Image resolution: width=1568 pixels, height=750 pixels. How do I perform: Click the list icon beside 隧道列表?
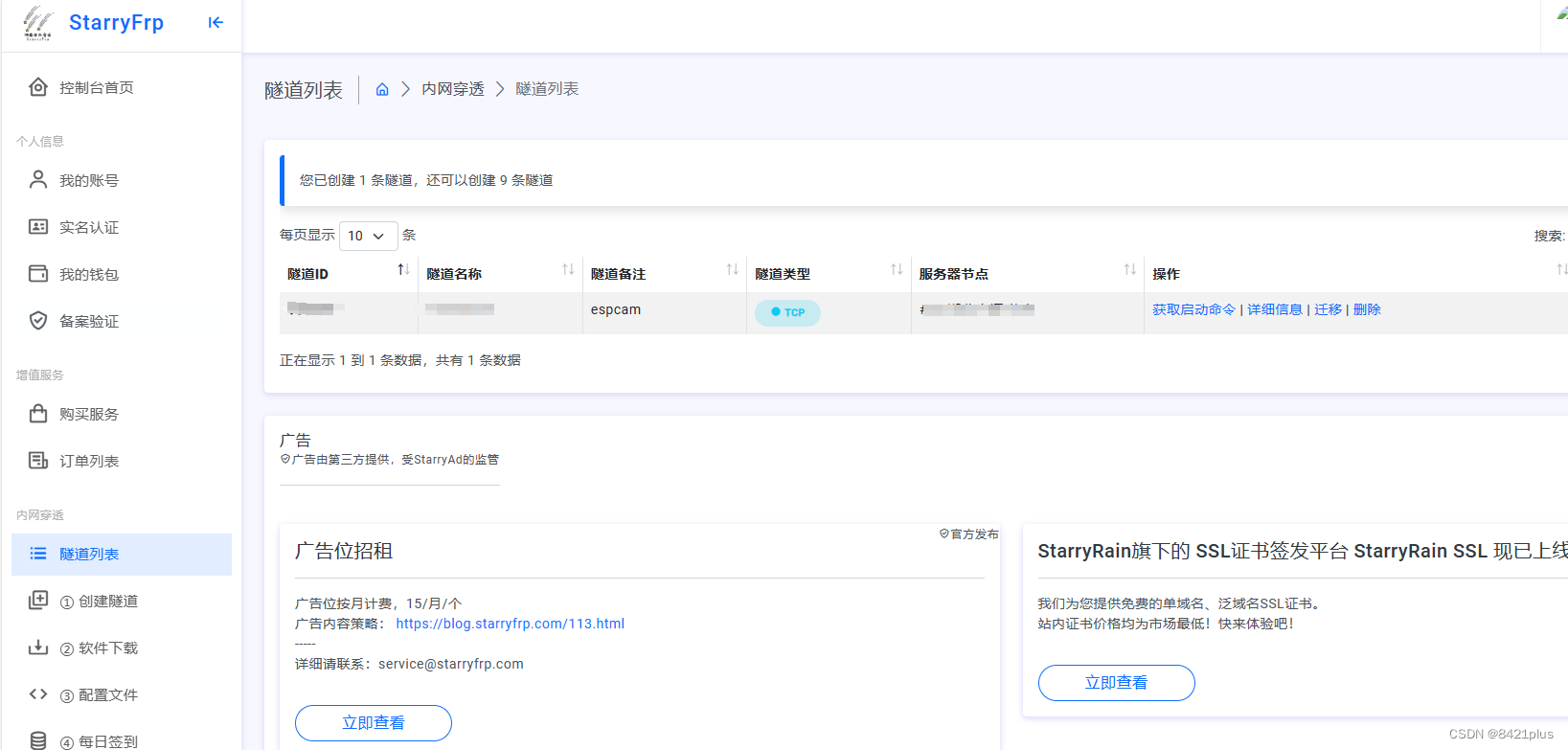point(38,554)
